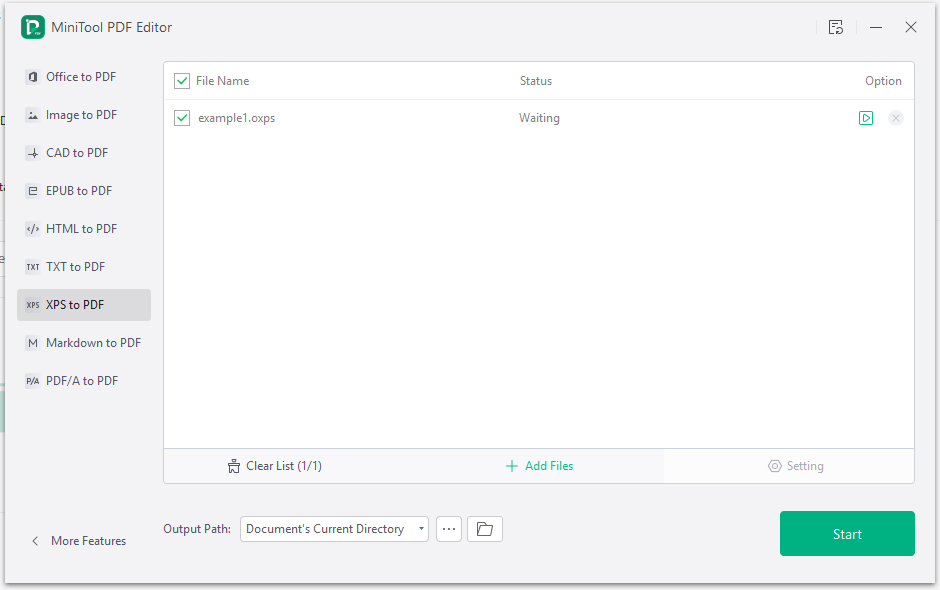Select EPUB to PDF label
This screenshot has height=590, width=940.
(x=79, y=191)
